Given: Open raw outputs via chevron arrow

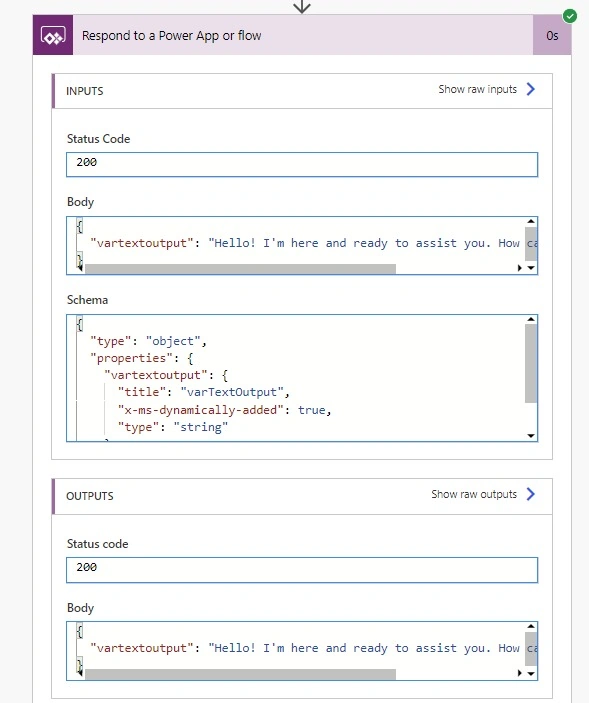Looking at the screenshot, I should pos(531,494).
